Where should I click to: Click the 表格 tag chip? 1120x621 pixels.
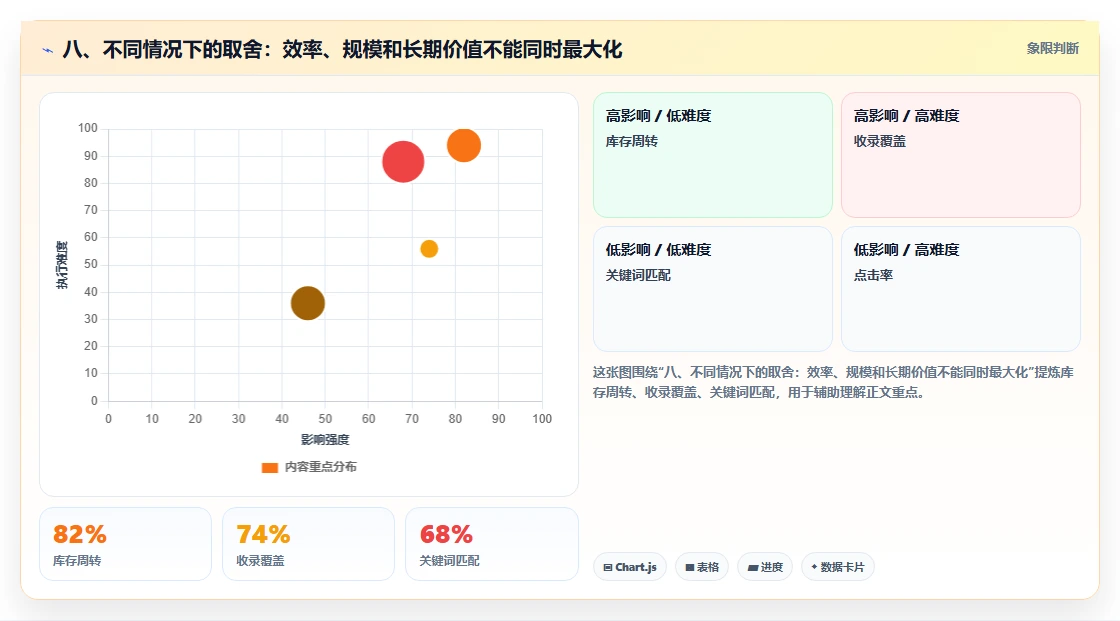702,567
